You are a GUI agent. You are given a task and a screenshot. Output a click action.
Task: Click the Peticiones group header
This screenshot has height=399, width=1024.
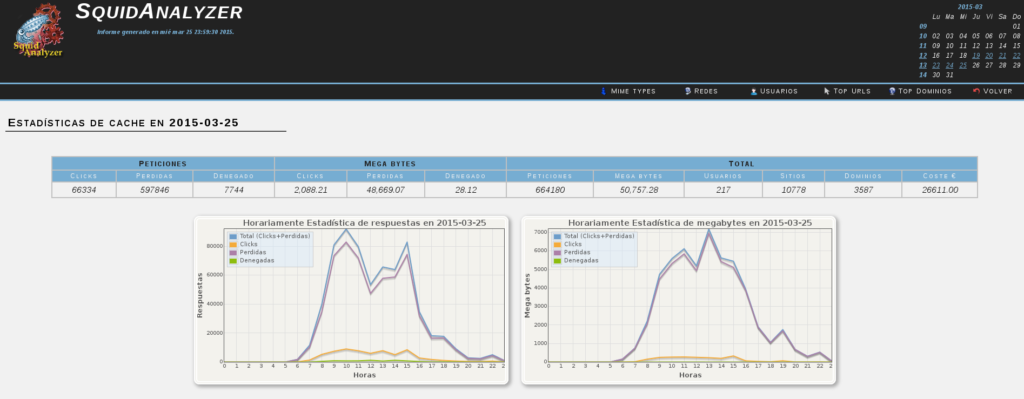pyautogui.click(x=163, y=163)
